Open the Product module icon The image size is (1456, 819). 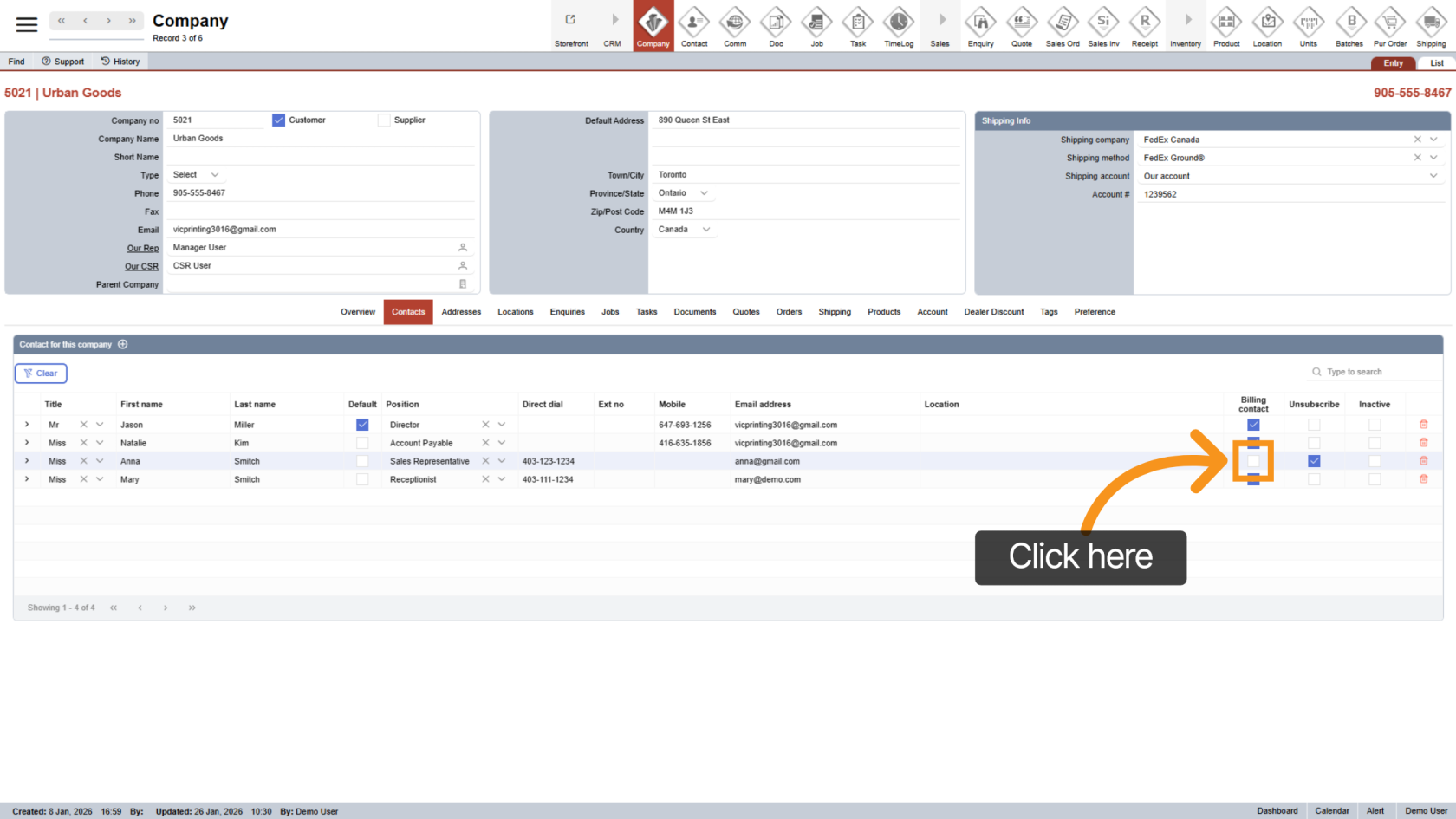tap(1225, 23)
